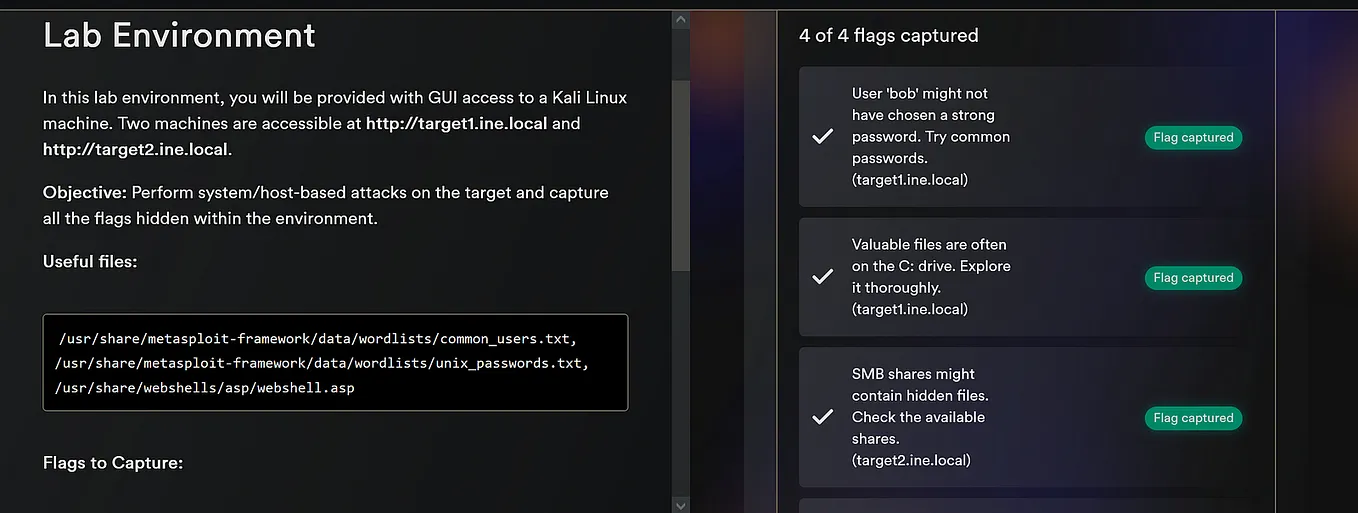Click the lab description scrollbar thumb
This screenshot has width=1358, height=513.
coord(681,175)
